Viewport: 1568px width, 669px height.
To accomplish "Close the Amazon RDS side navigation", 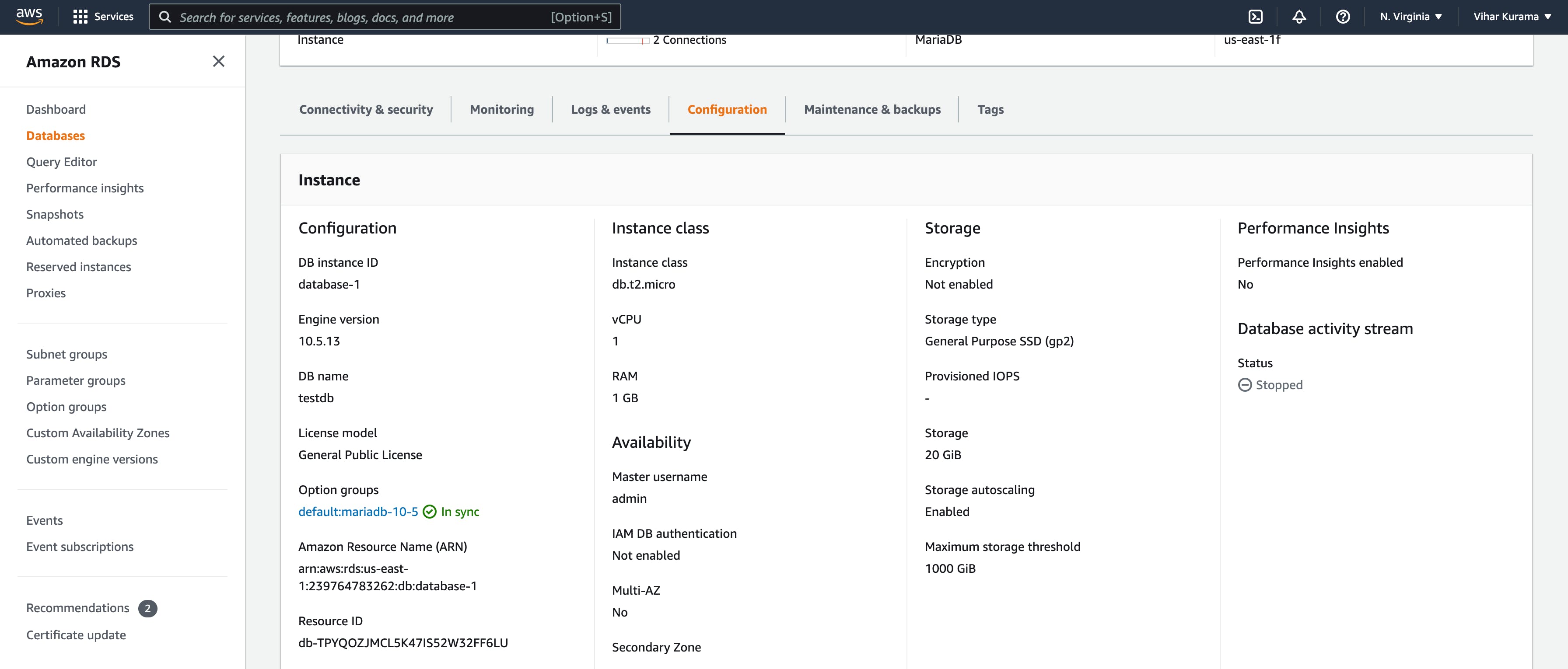I will pos(218,61).
